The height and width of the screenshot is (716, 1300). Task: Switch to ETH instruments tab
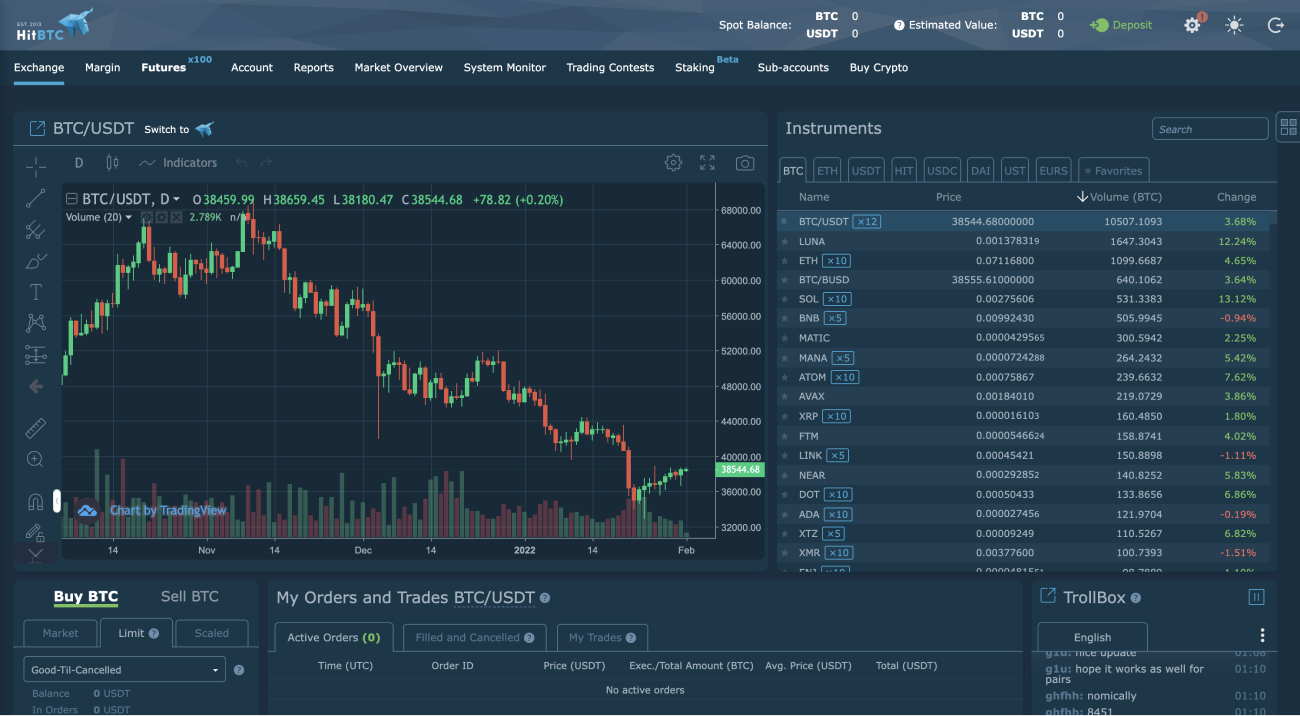[x=827, y=170]
